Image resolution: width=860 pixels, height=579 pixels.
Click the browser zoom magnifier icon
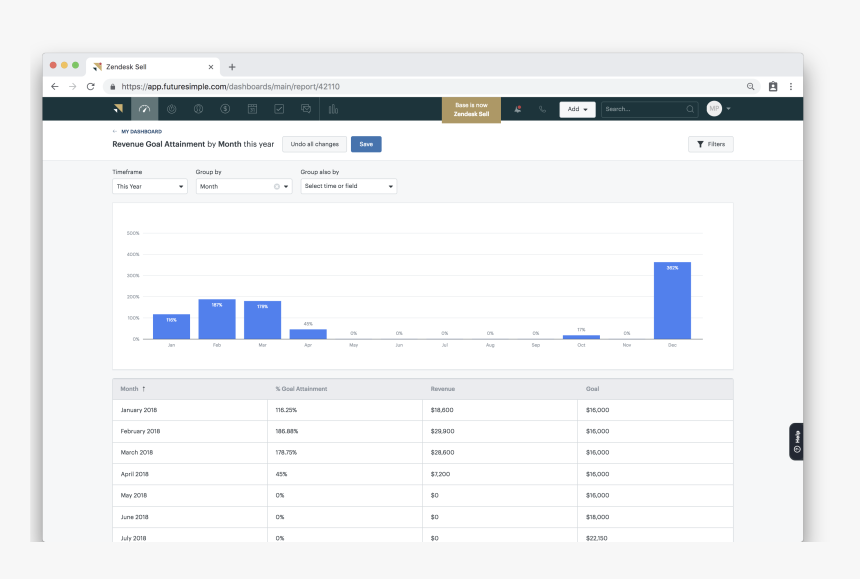[750, 87]
